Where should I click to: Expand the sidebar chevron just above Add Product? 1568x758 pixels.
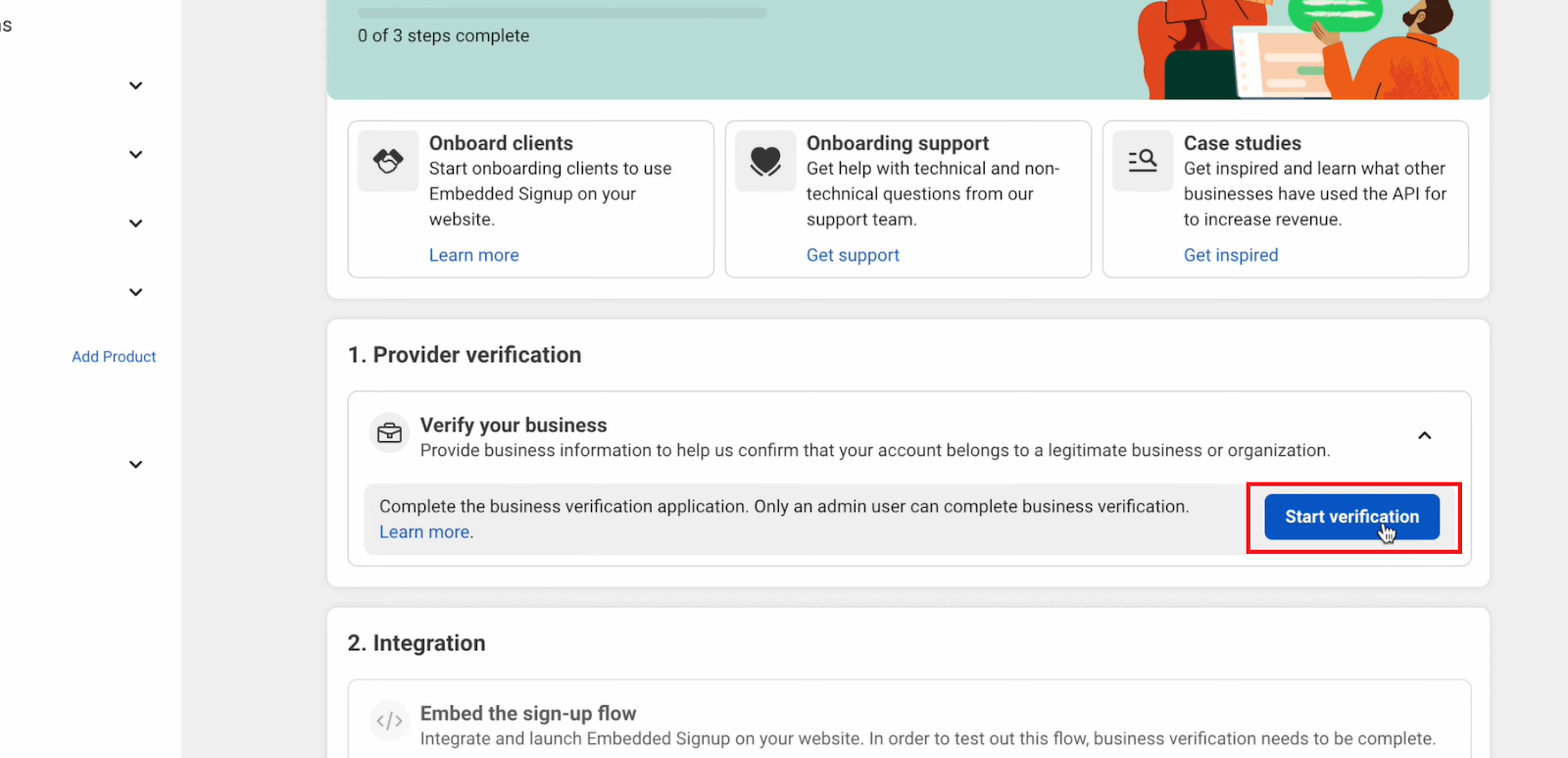(136, 292)
